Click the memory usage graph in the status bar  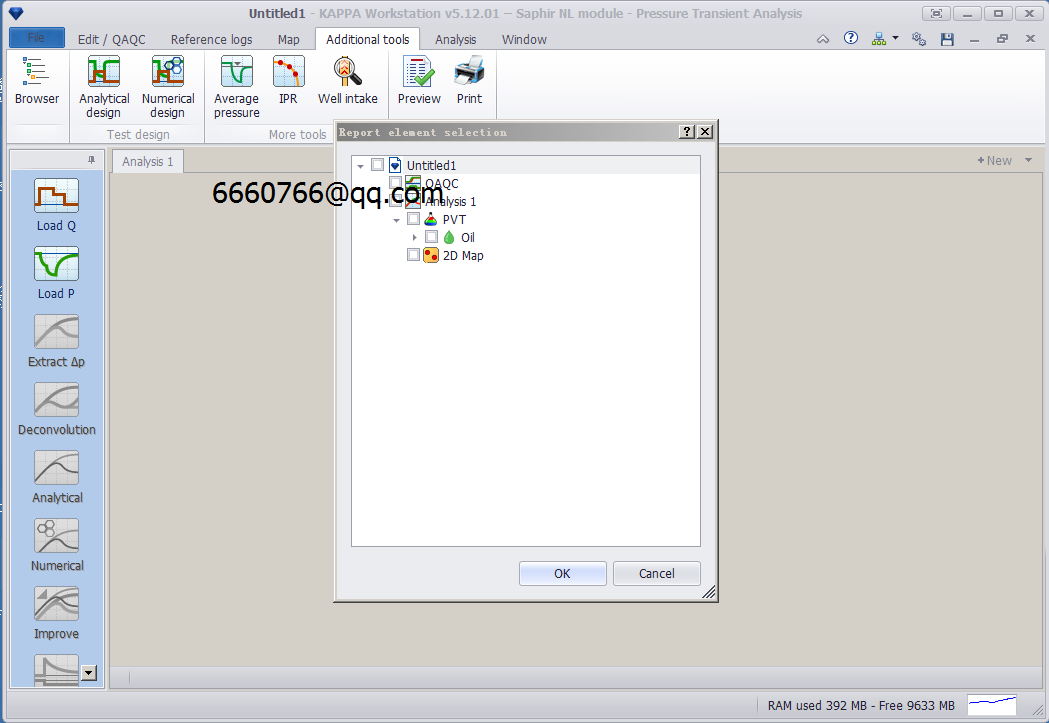coord(992,705)
